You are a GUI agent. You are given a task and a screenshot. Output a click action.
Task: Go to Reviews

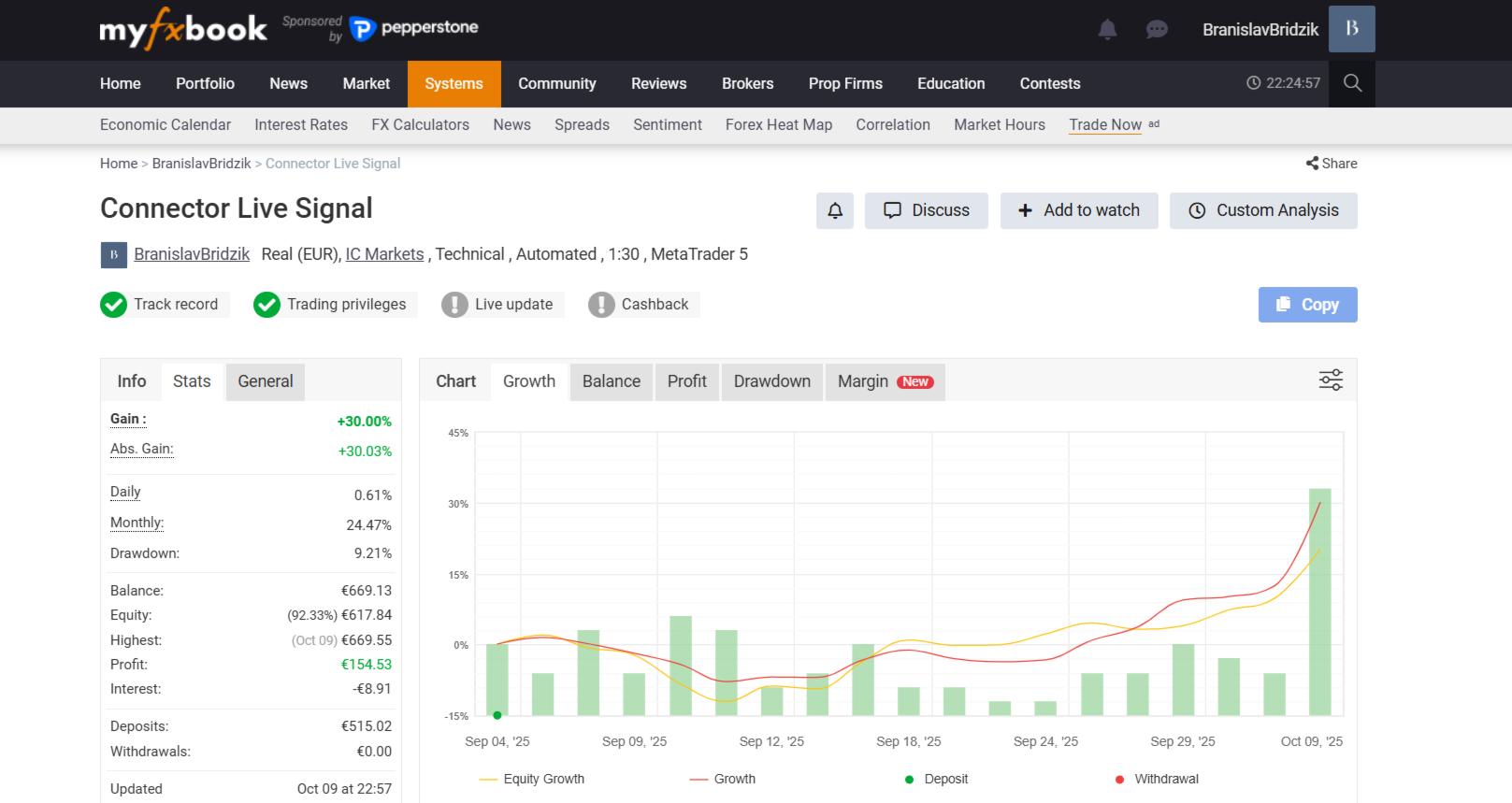click(x=659, y=84)
